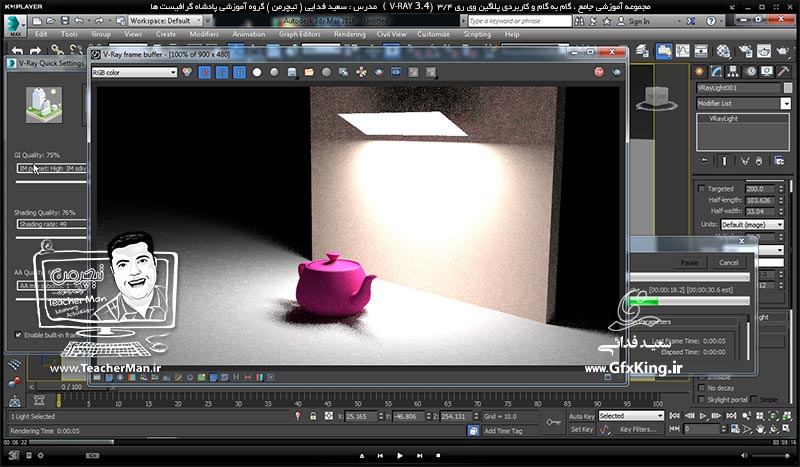Image resolution: width=800 pixels, height=467 pixels.
Task: Click the pin stack icon under modifier stack
Action: (704, 161)
